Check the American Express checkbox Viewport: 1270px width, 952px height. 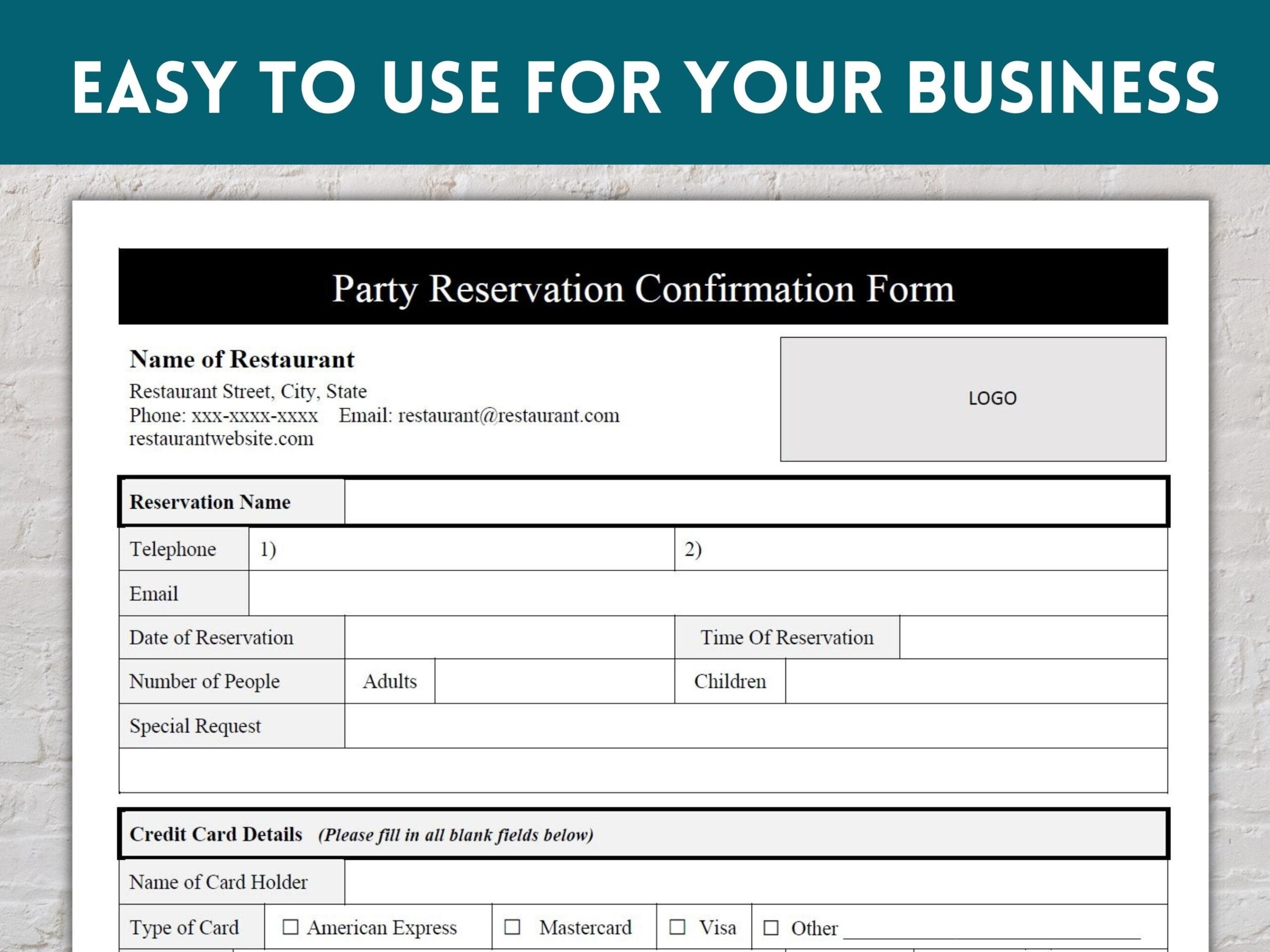(291, 928)
